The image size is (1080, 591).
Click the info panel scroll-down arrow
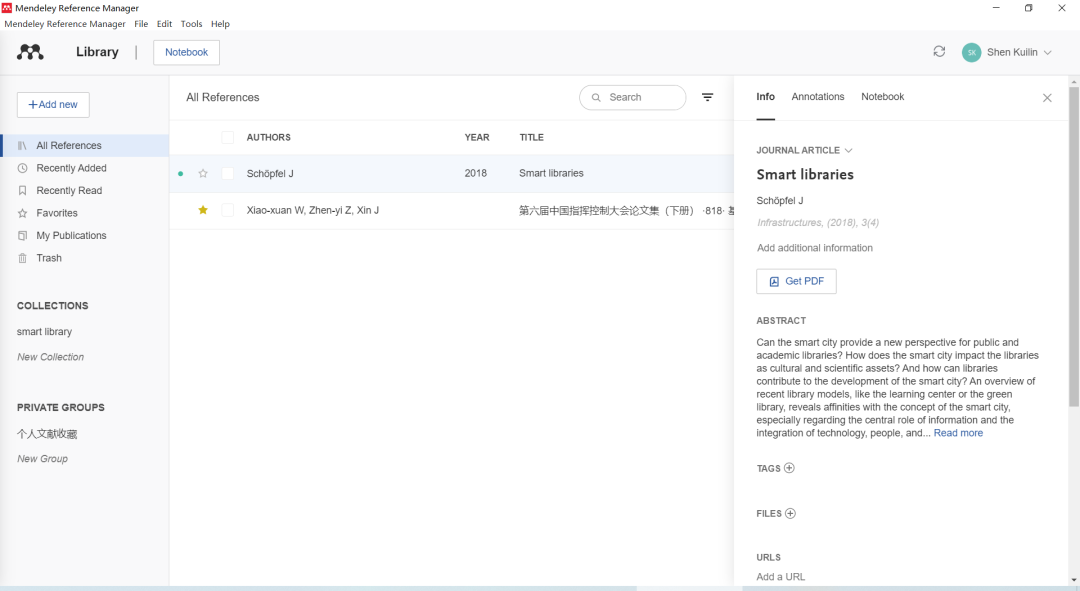point(1074,580)
